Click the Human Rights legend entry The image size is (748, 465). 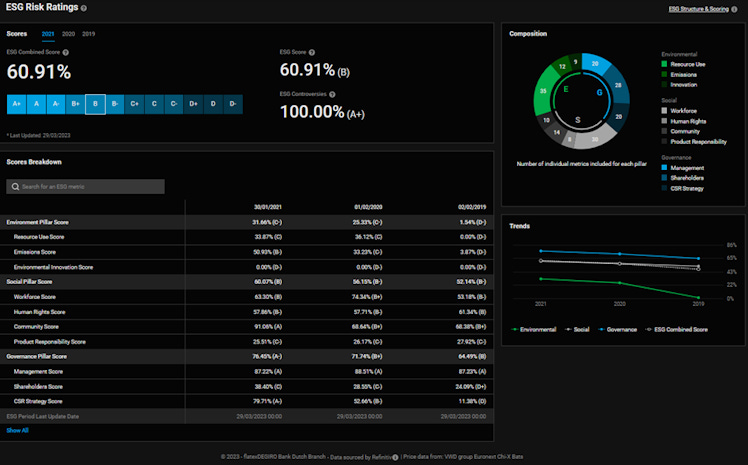pyautogui.click(x=684, y=121)
